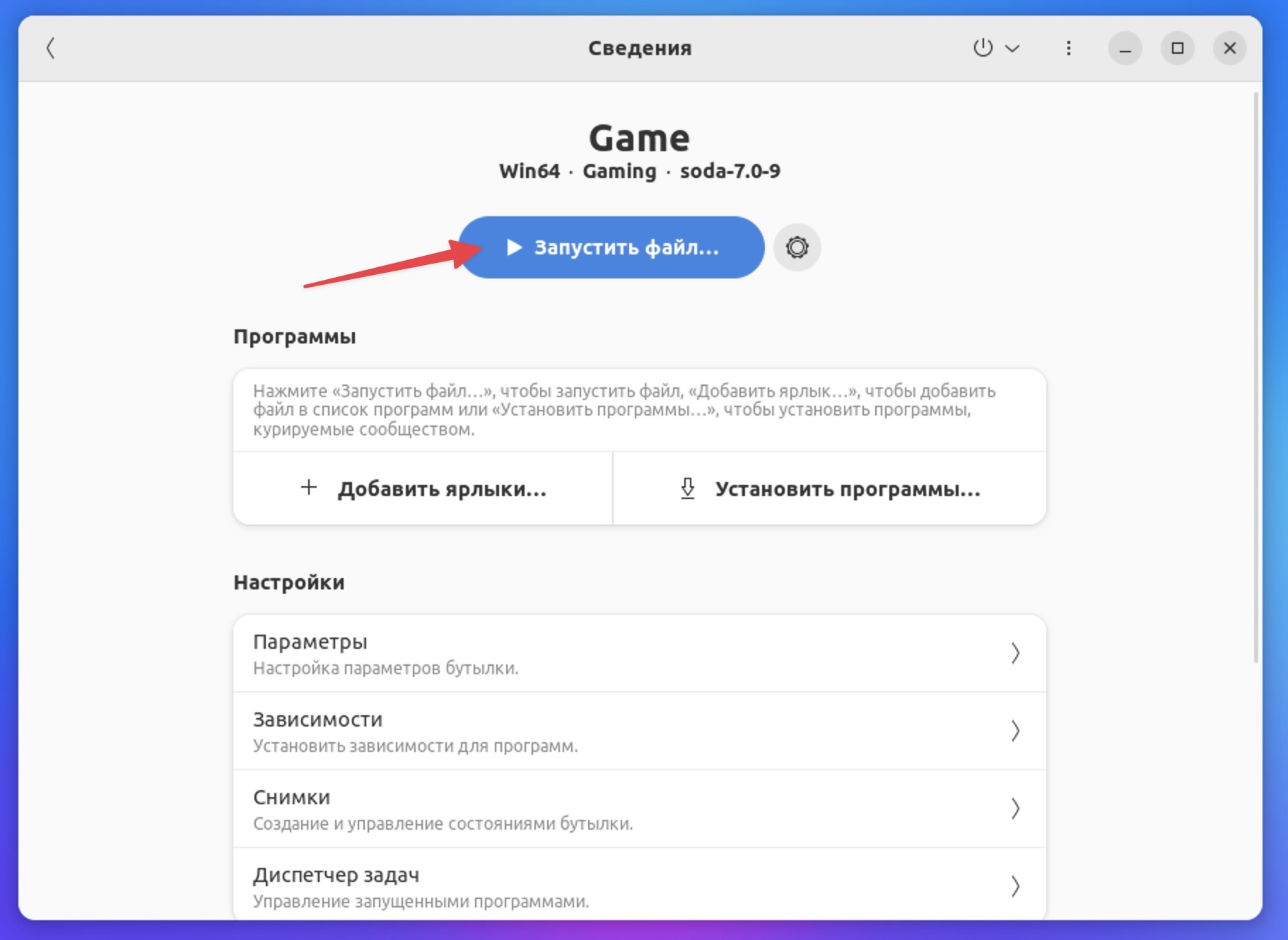Click the Настройка параметров бутылки description
Viewport: 1288px width, 940px height.
tap(386, 668)
